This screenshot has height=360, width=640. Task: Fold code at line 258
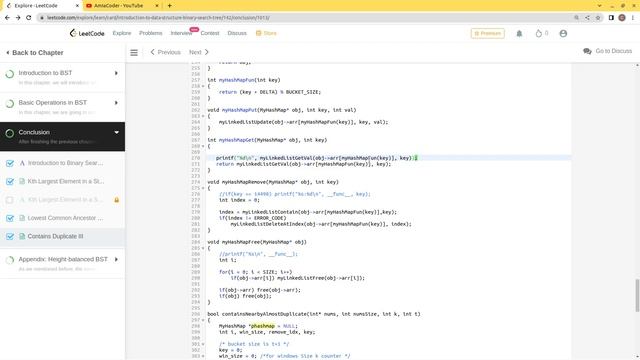tap(203, 86)
